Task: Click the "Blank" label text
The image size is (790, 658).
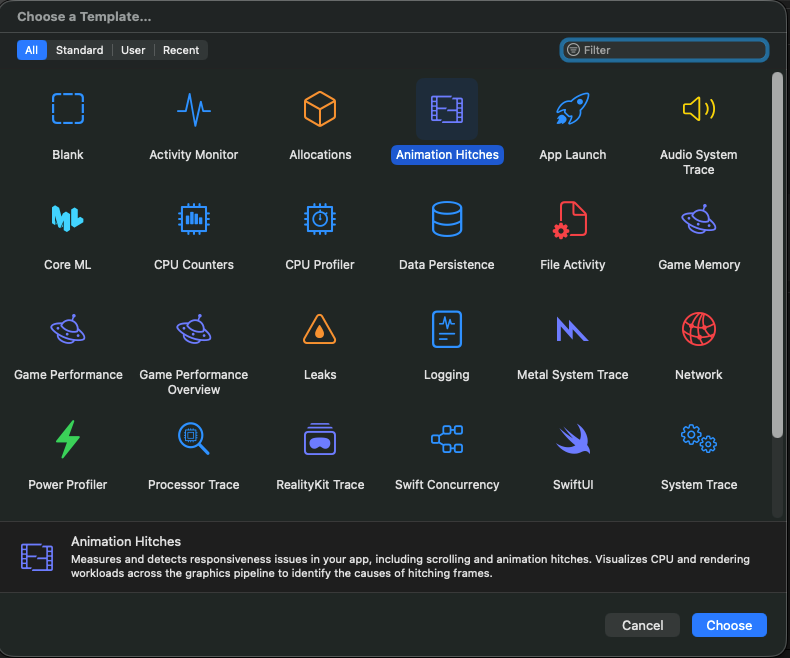Action: coord(68,155)
